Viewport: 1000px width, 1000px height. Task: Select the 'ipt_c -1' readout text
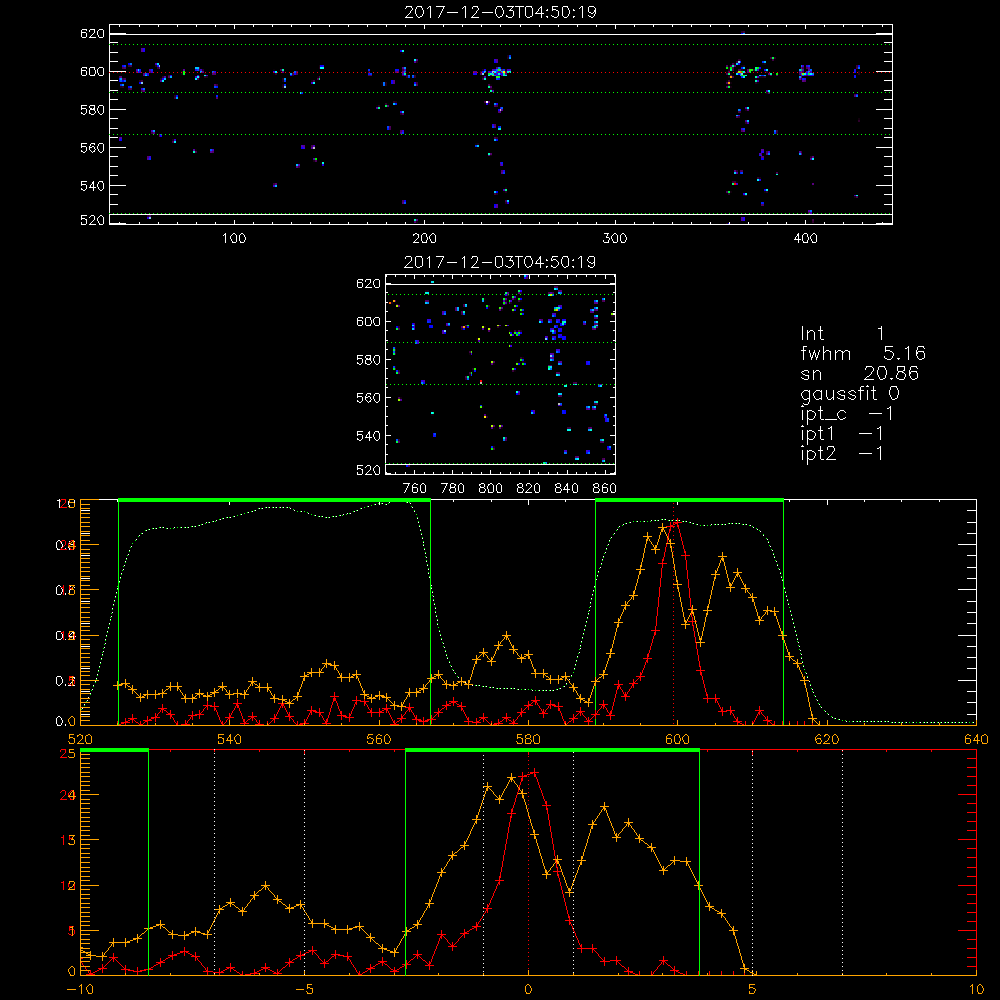point(847,414)
